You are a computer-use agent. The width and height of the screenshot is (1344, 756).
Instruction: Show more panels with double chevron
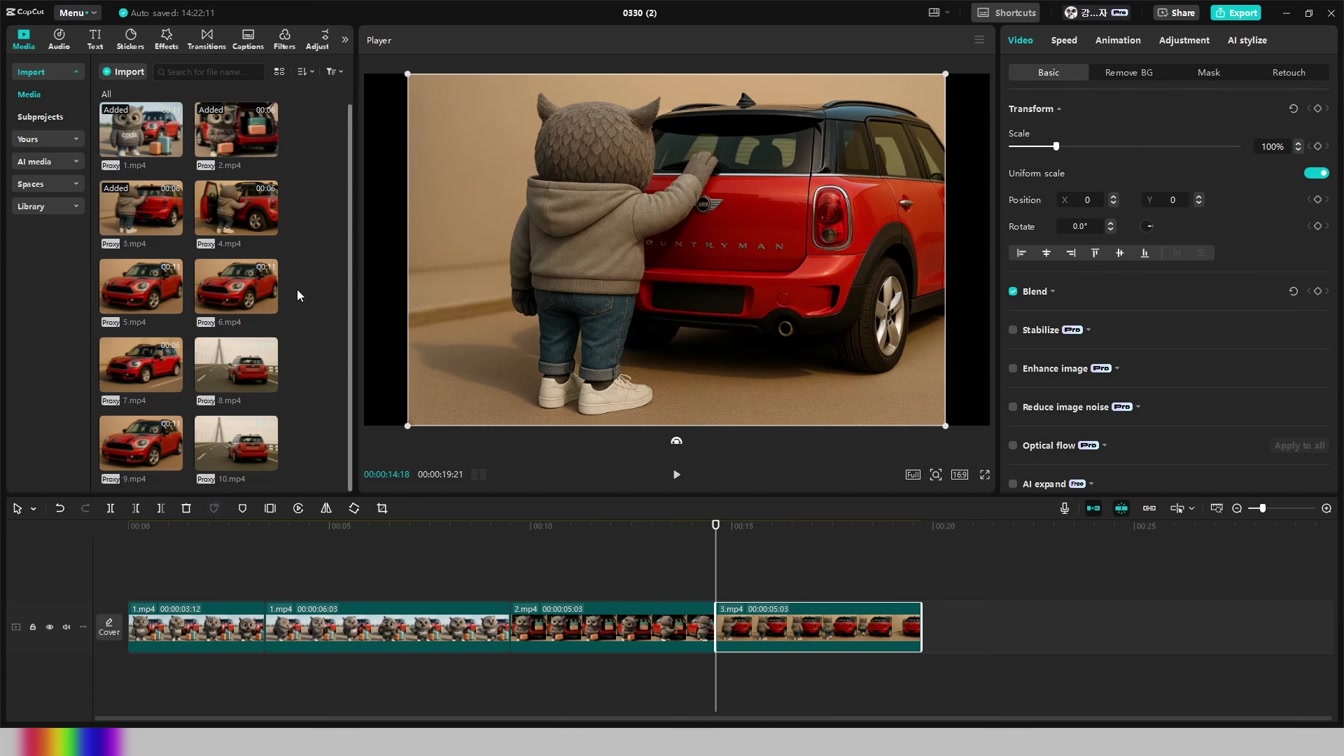tap(345, 40)
